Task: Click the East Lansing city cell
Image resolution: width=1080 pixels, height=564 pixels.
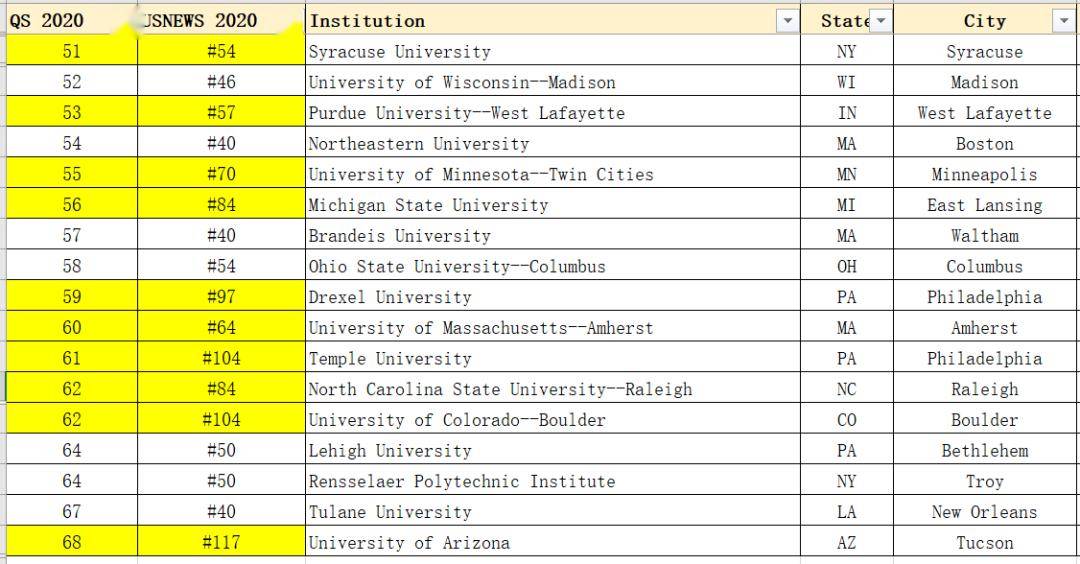Action: point(984,205)
